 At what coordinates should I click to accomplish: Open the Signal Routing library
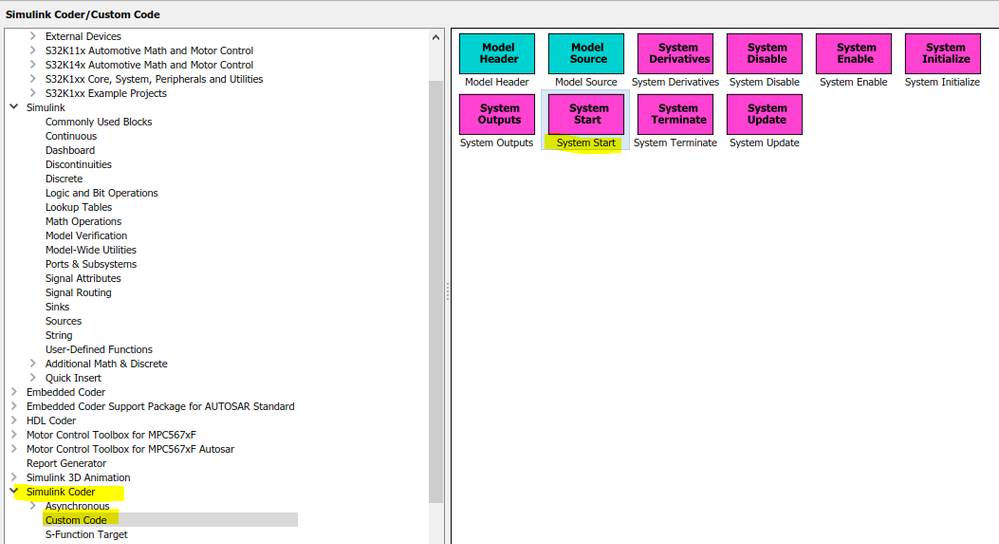[x=78, y=292]
